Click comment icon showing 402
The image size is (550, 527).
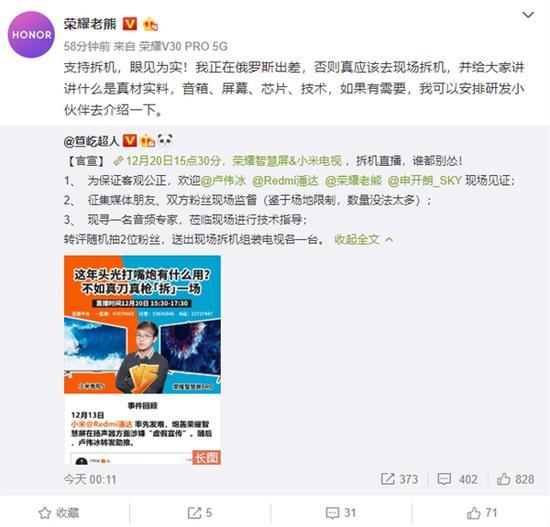point(457,479)
